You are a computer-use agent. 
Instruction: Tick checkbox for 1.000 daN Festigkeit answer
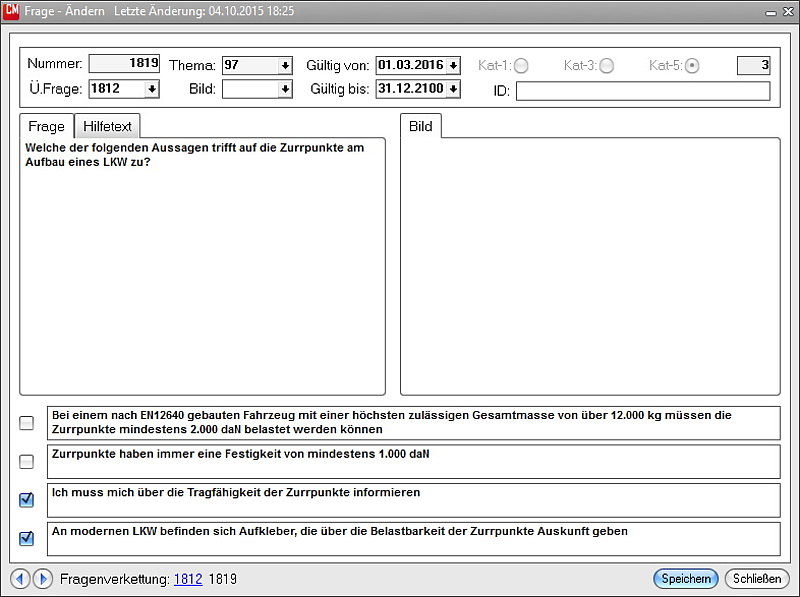(27, 461)
